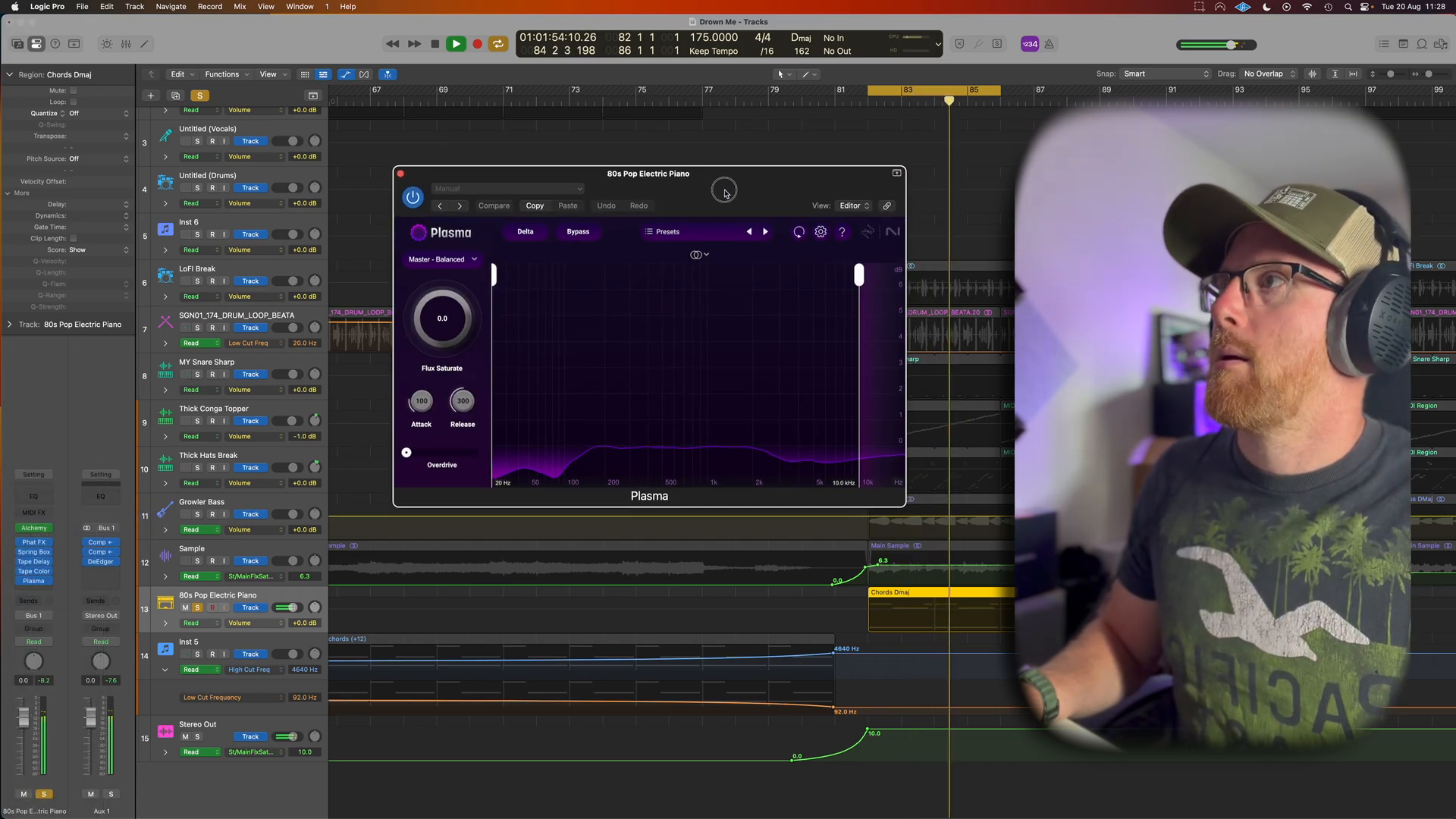Open the Manual preset dropdown in plugin header
The image size is (1456, 819).
coord(507,189)
